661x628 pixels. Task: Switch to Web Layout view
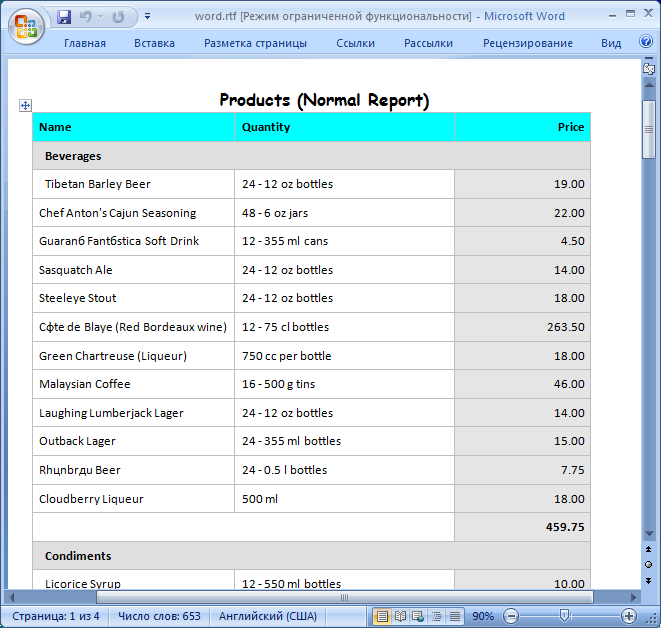pos(418,616)
